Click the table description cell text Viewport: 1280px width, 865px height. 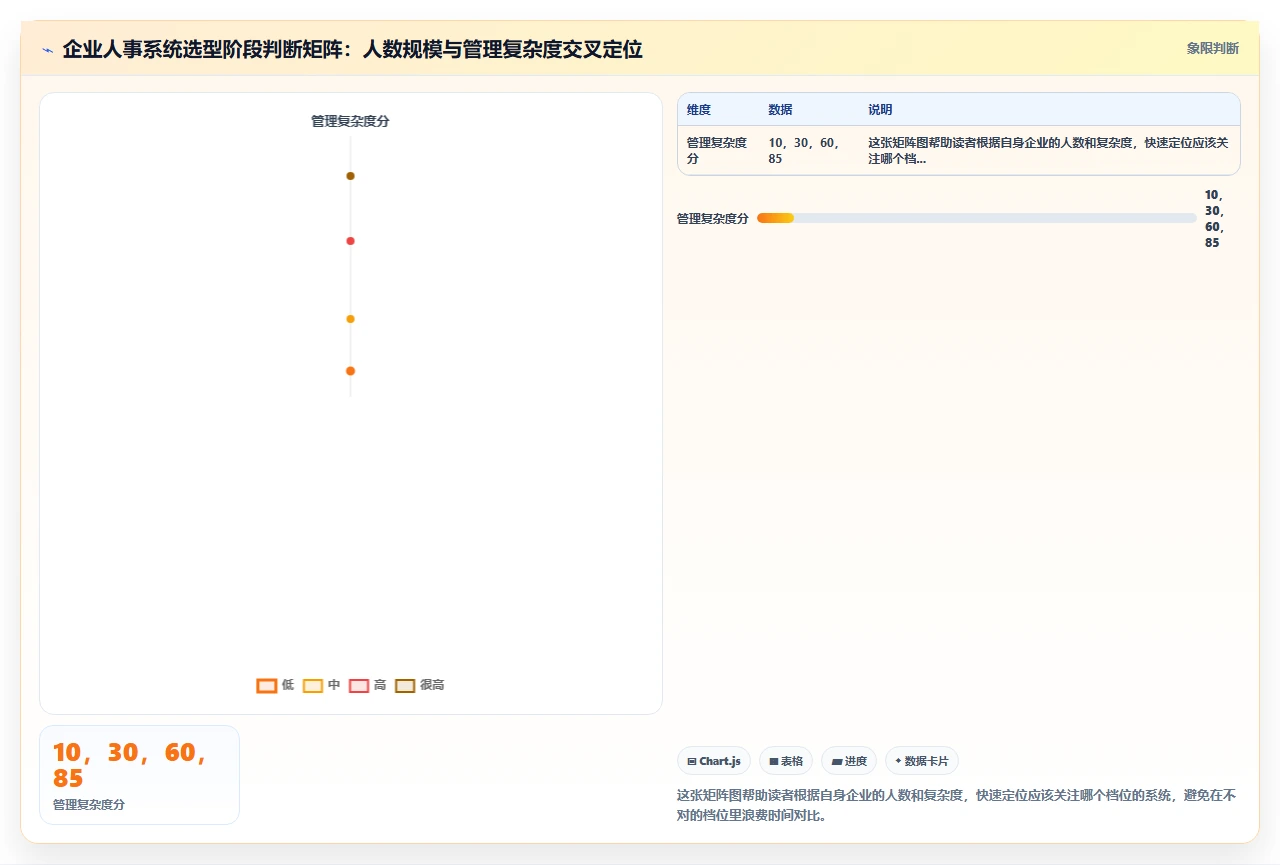pos(1048,151)
